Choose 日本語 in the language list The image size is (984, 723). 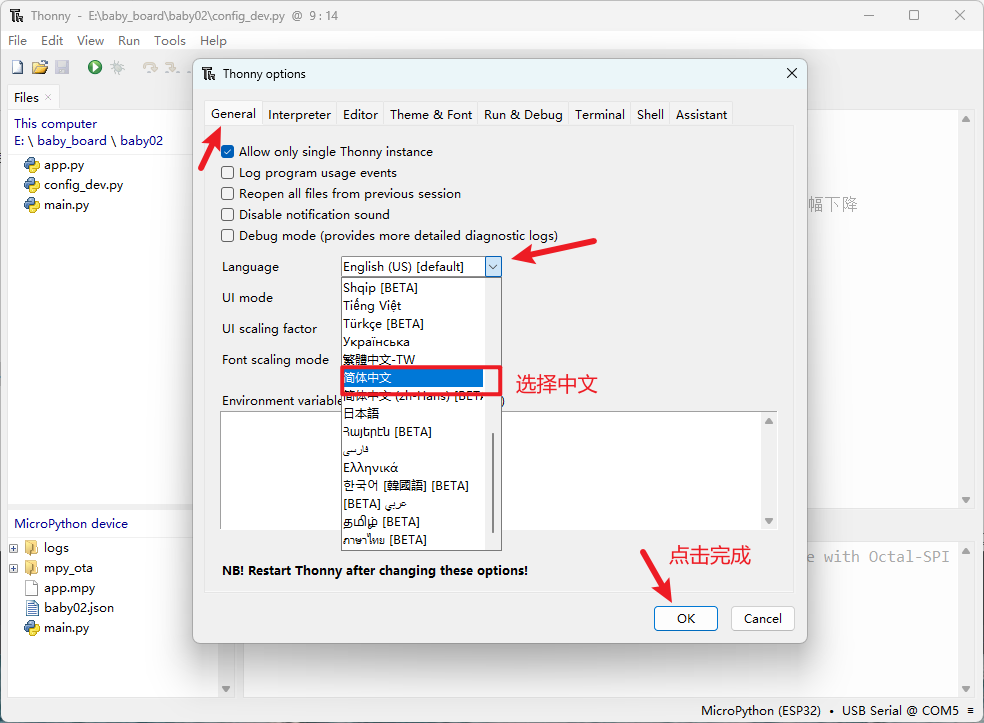(x=413, y=414)
